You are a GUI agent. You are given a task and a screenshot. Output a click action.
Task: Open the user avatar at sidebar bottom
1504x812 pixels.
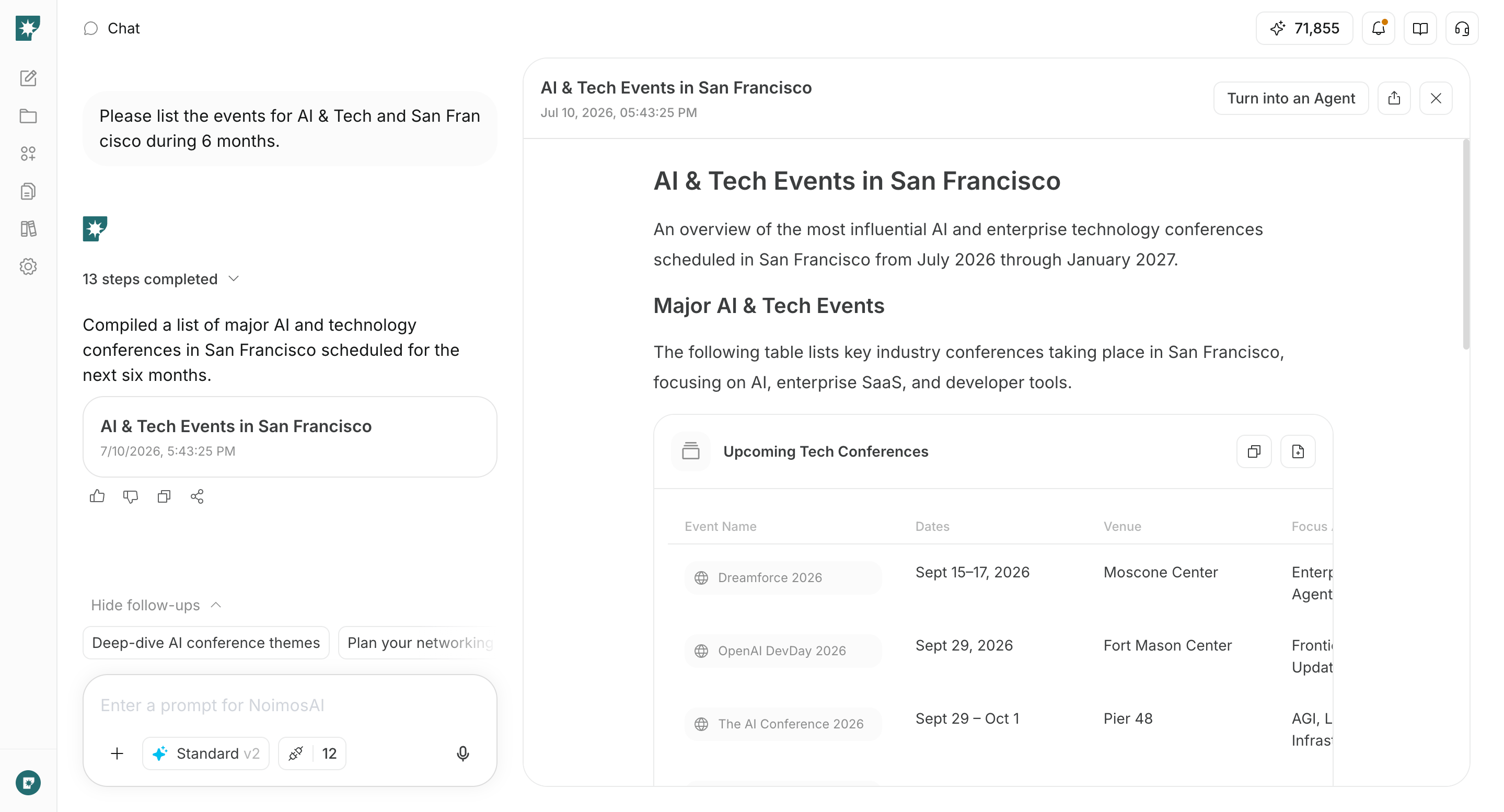28,782
